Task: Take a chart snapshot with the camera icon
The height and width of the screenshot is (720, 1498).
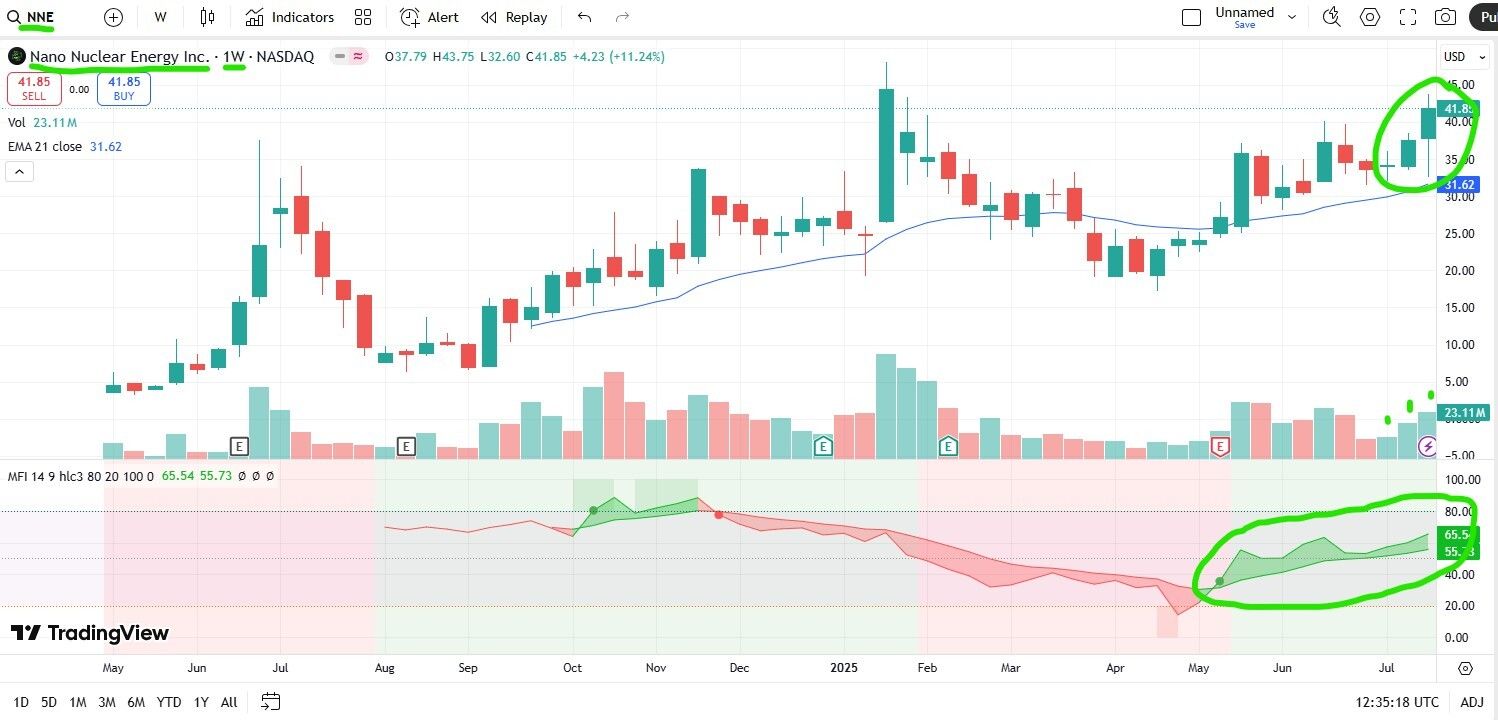Action: click(x=1445, y=17)
